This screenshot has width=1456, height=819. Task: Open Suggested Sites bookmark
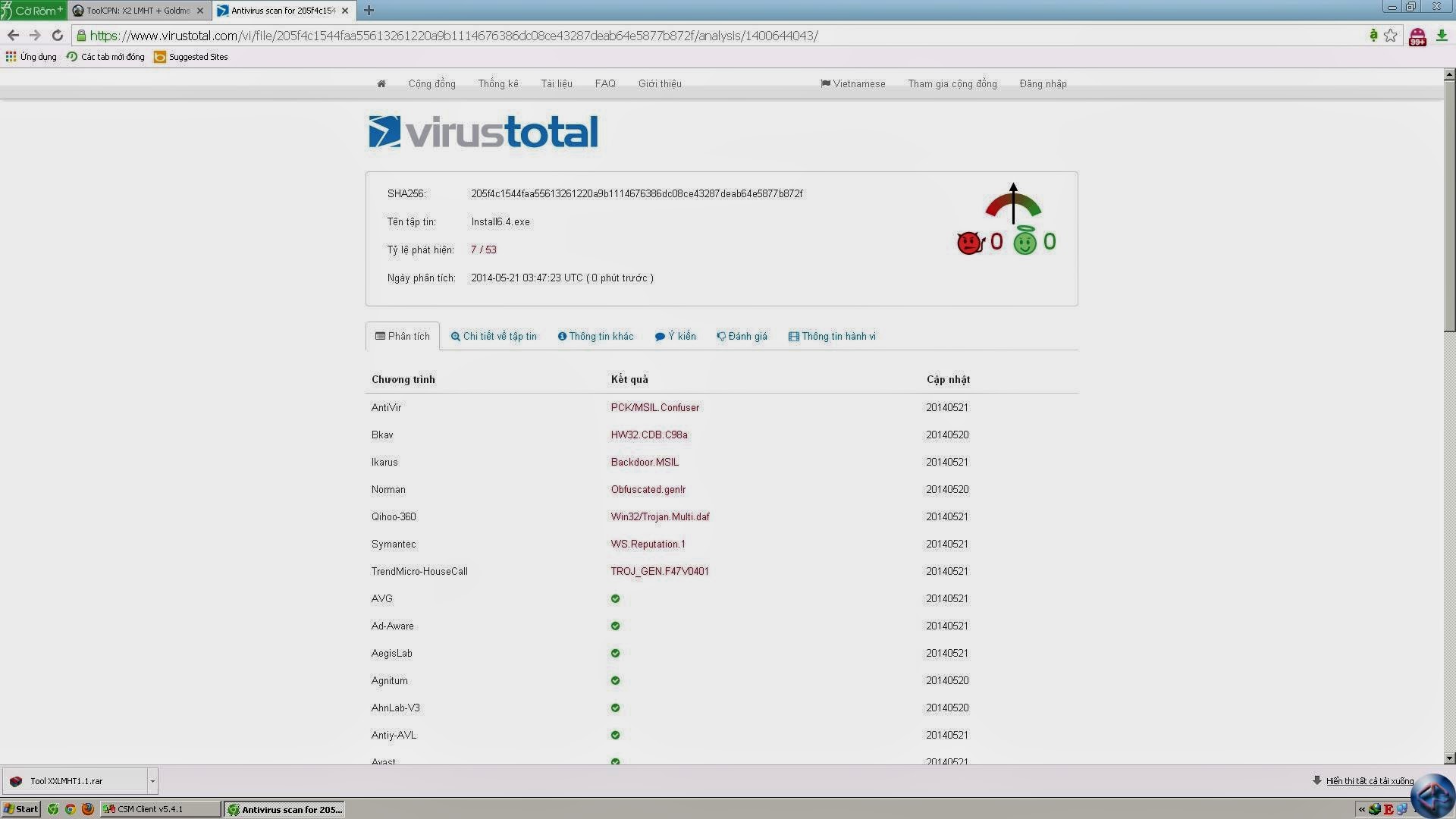click(x=190, y=57)
